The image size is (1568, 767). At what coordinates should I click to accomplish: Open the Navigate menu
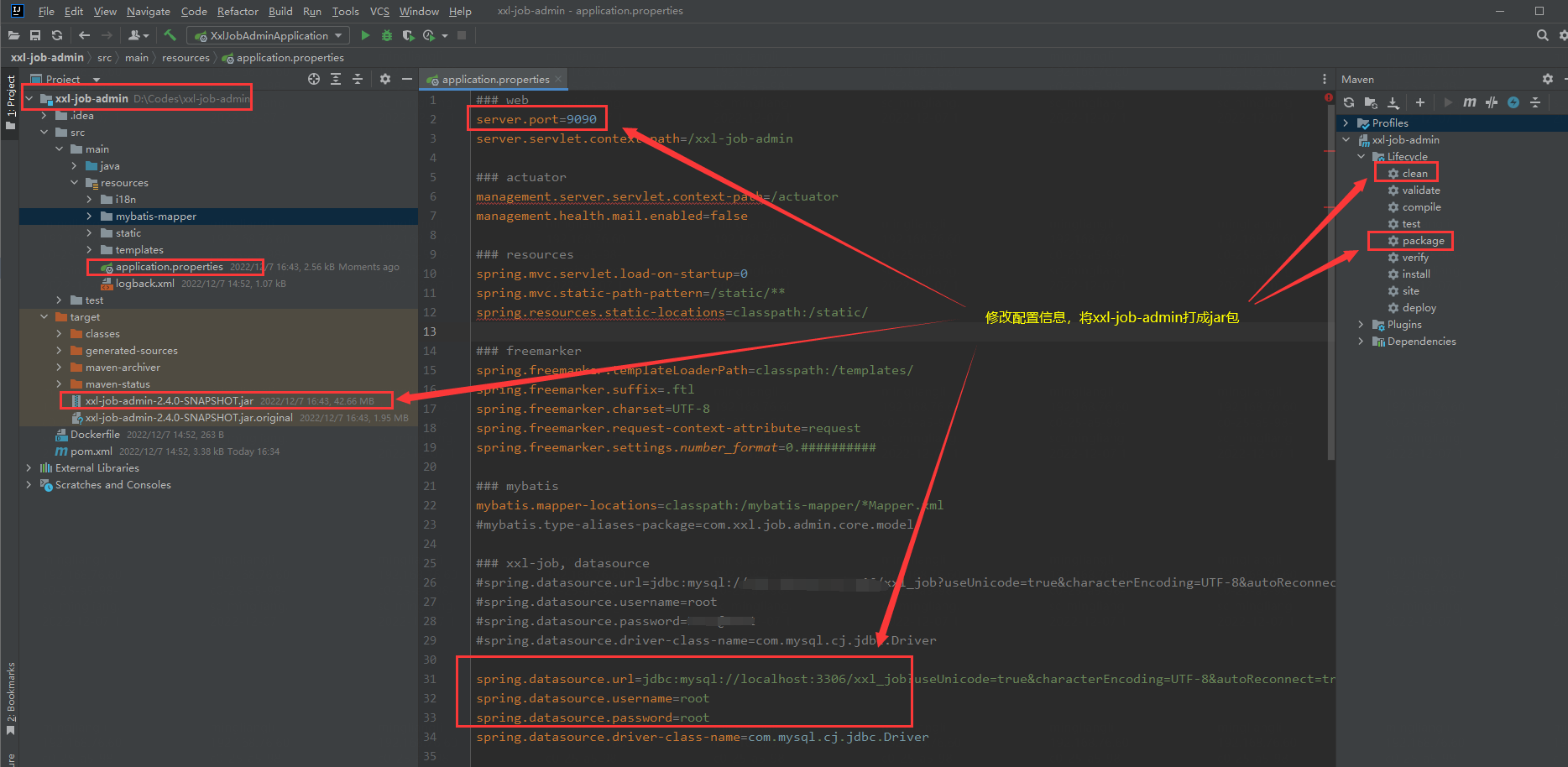pos(149,11)
